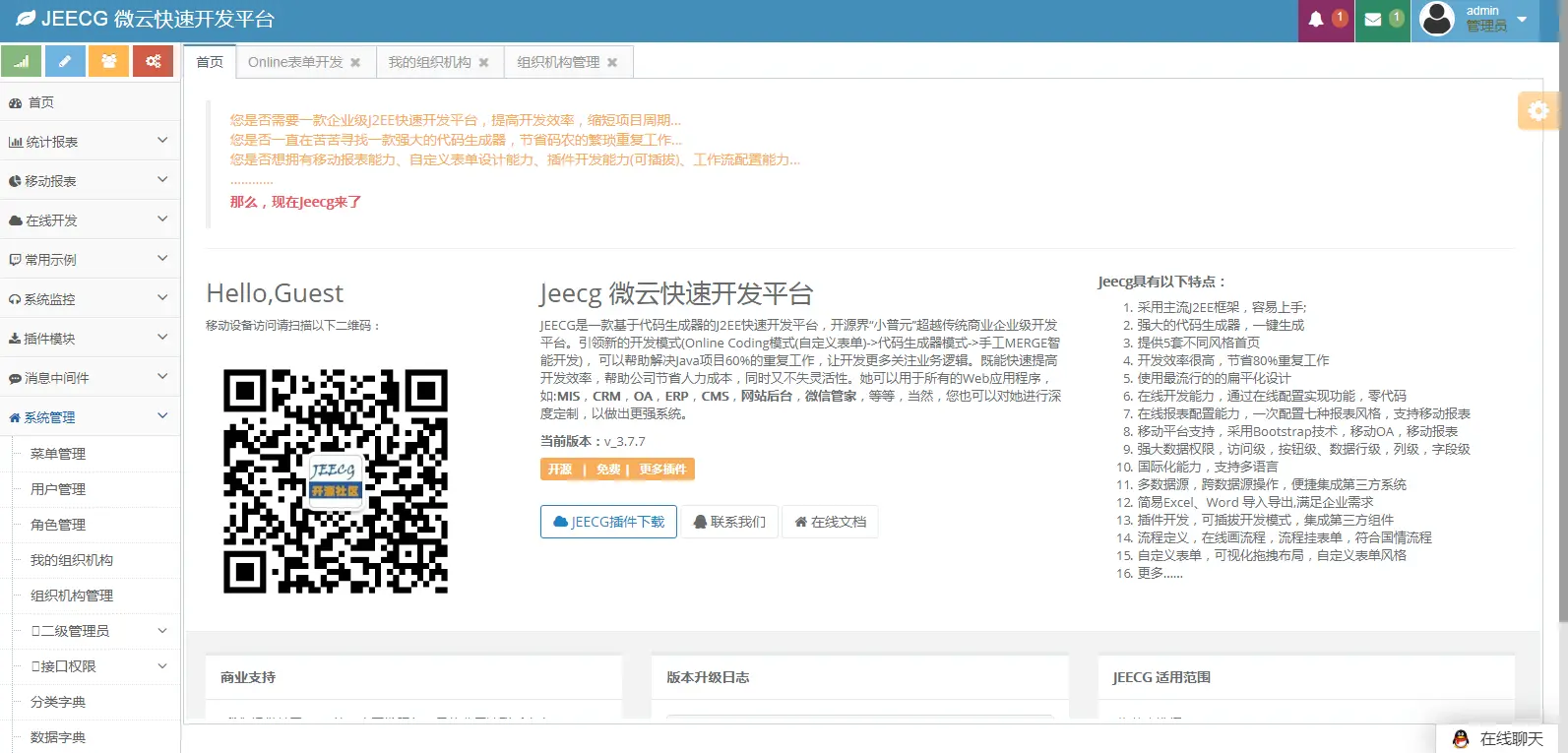The height and width of the screenshot is (753, 1568).
Task: Click the 版本升级日志 panel heading
Action: click(708, 677)
